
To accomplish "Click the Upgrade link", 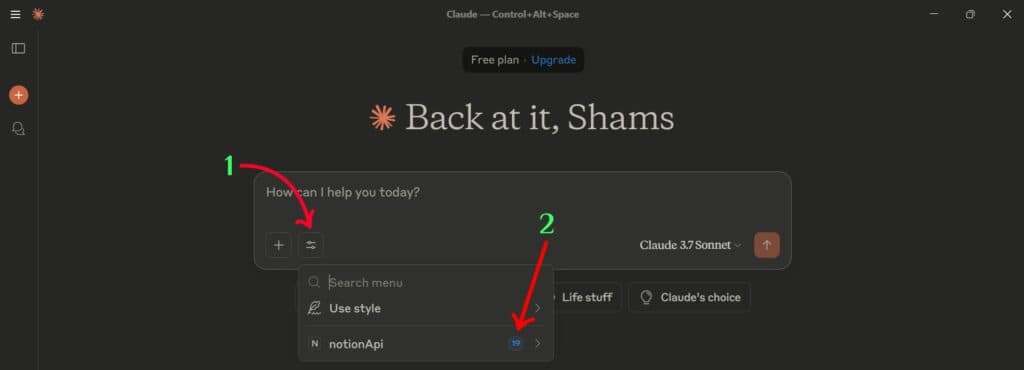I will pyautogui.click(x=553, y=60).
